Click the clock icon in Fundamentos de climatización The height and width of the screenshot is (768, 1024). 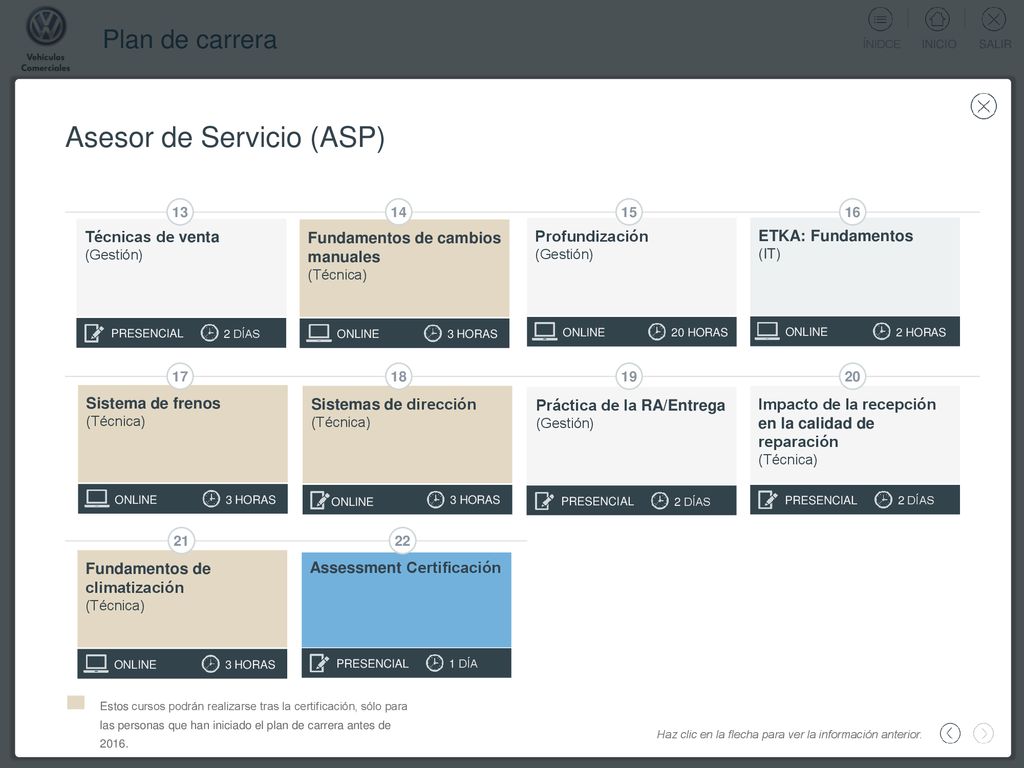tap(210, 664)
